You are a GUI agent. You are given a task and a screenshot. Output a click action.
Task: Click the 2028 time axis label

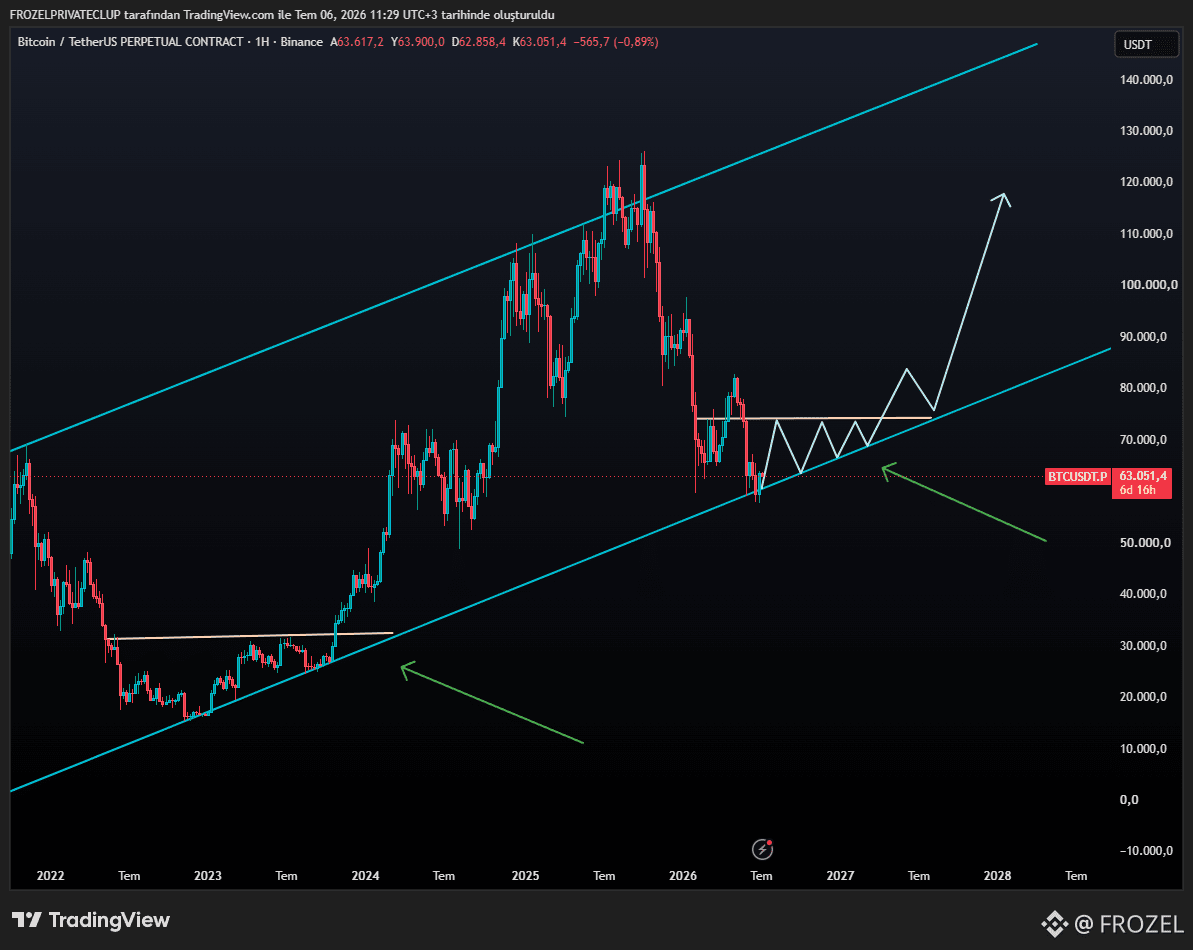tap(997, 875)
